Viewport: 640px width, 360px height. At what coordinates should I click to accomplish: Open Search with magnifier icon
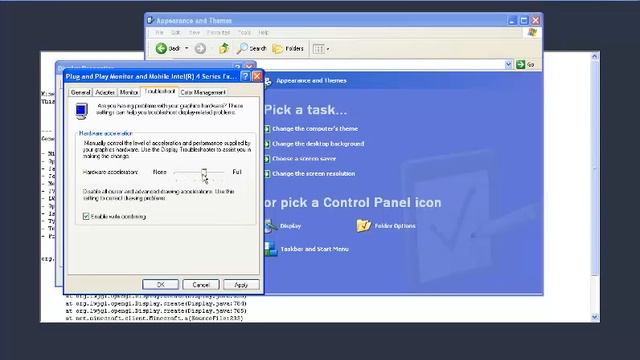[251, 49]
